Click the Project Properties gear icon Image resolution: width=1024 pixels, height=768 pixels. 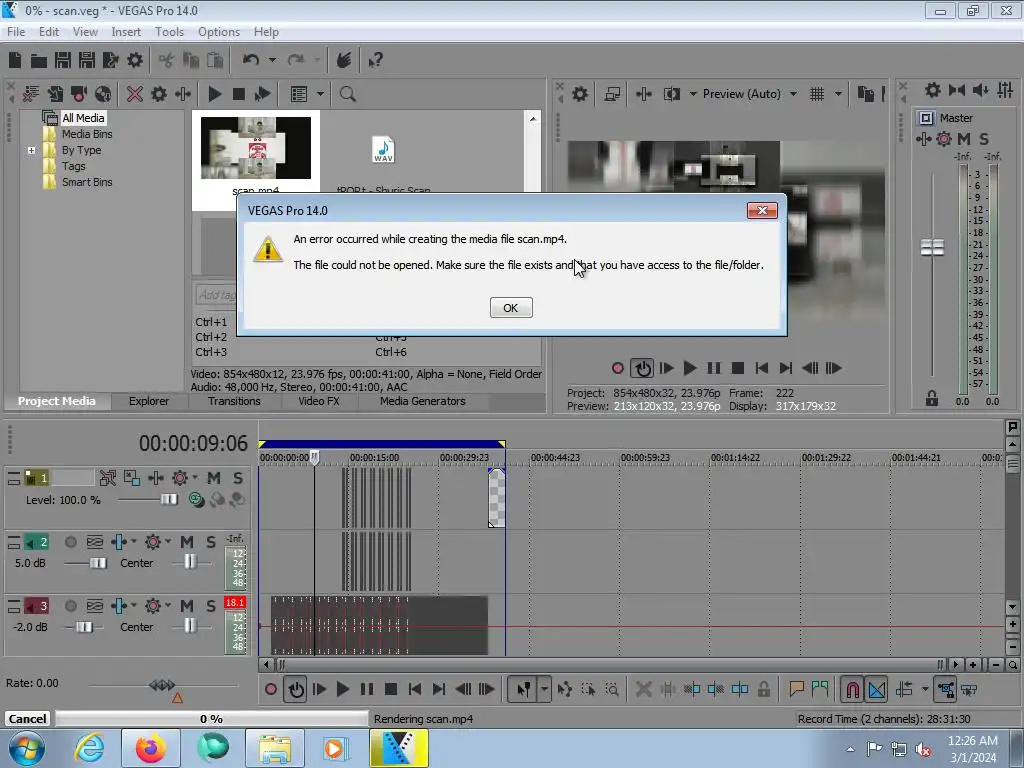pos(135,60)
